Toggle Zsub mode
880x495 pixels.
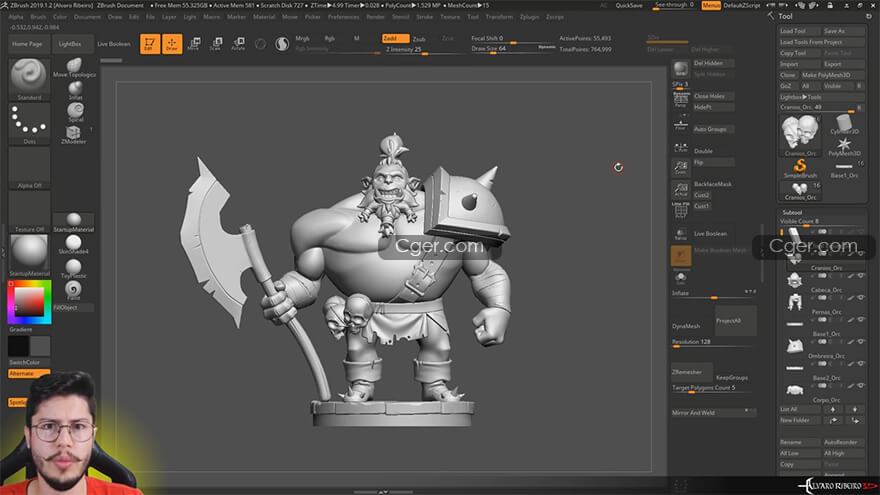point(419,39)
